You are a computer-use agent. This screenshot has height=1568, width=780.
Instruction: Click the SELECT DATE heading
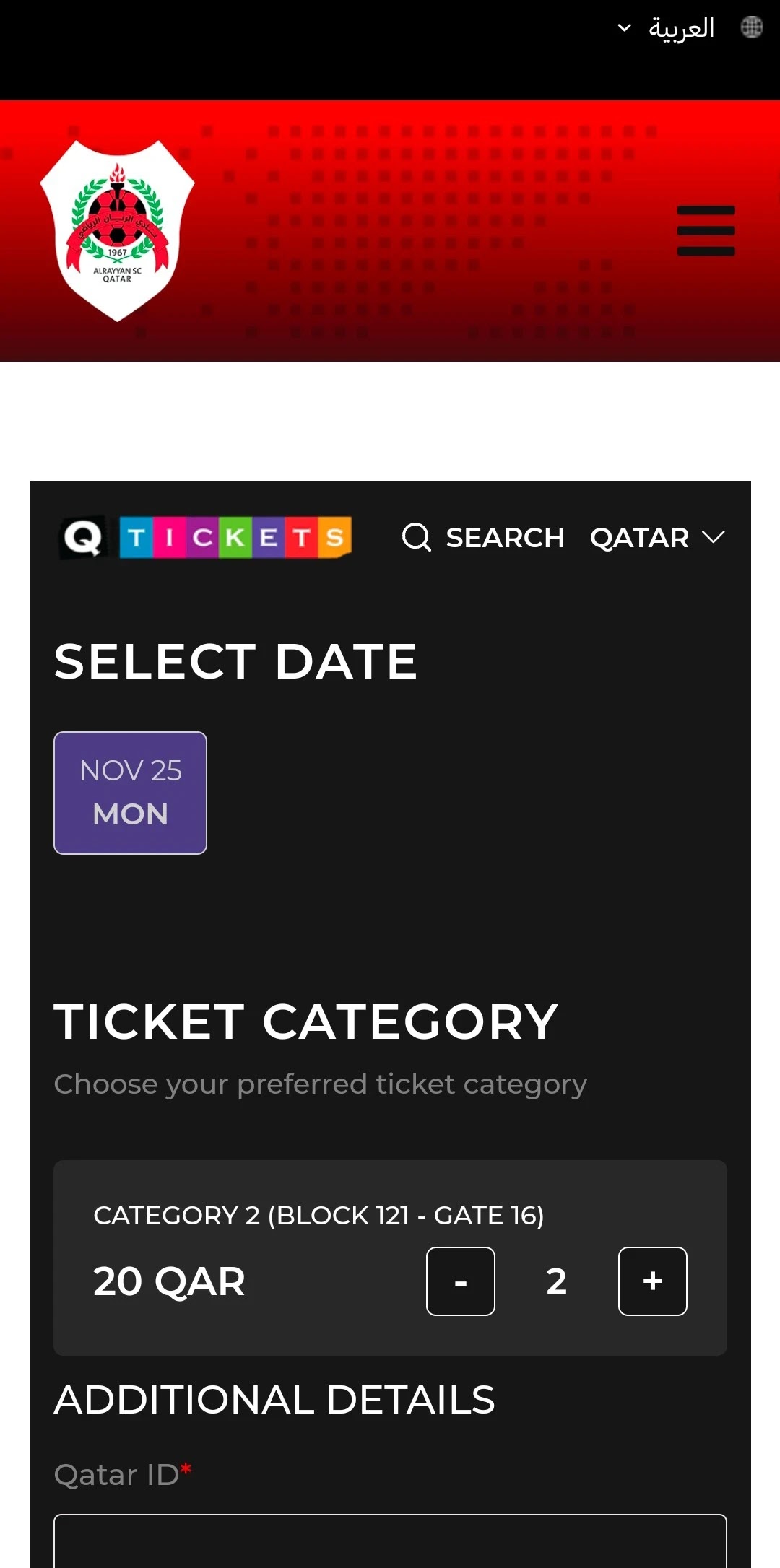pyautogui.click(x=235, y=661)
